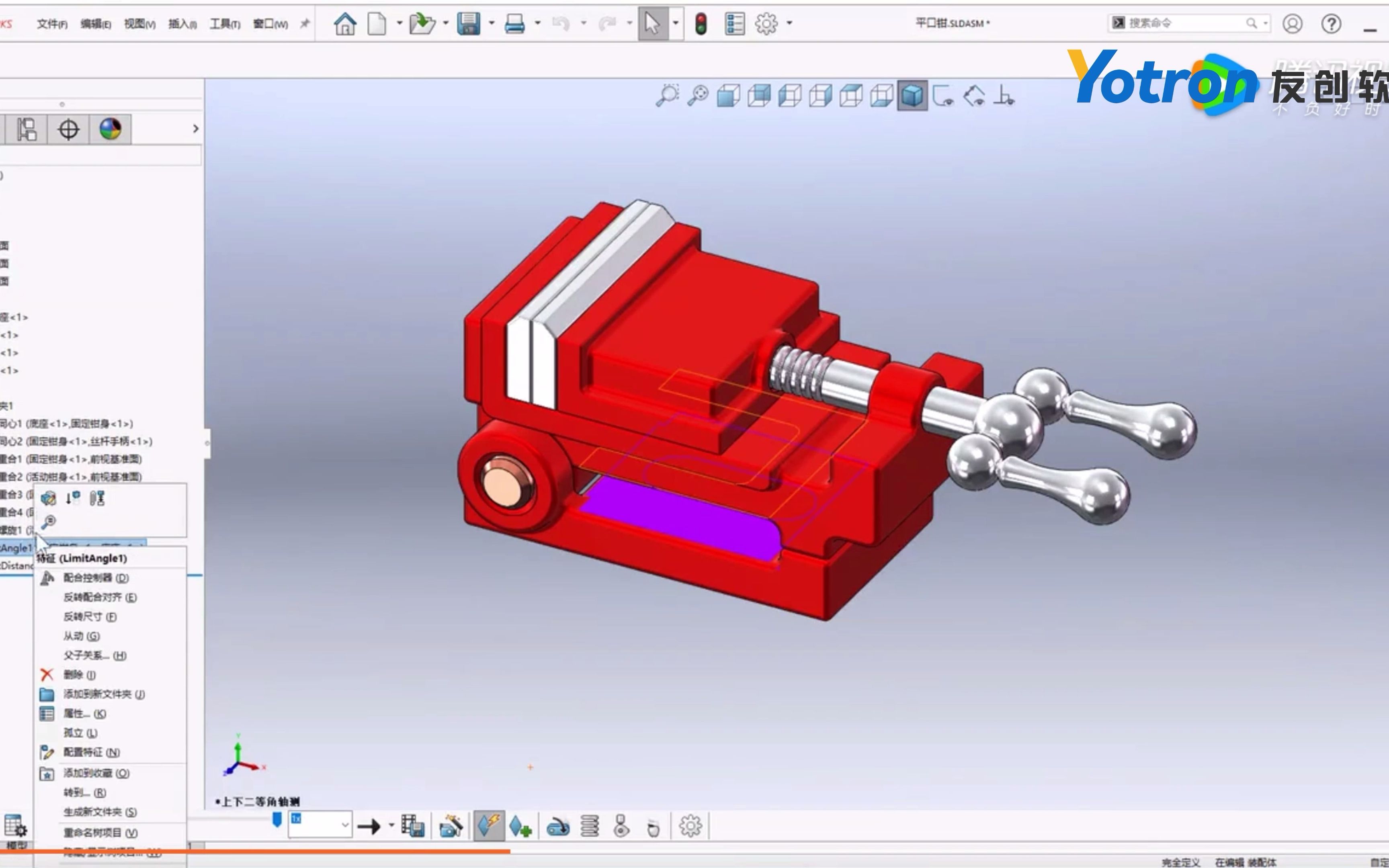The width and height of the screenshot is (1389, 868).
Task: Select 反转配合对齐 context menu entry
Action: coord(100,597)
